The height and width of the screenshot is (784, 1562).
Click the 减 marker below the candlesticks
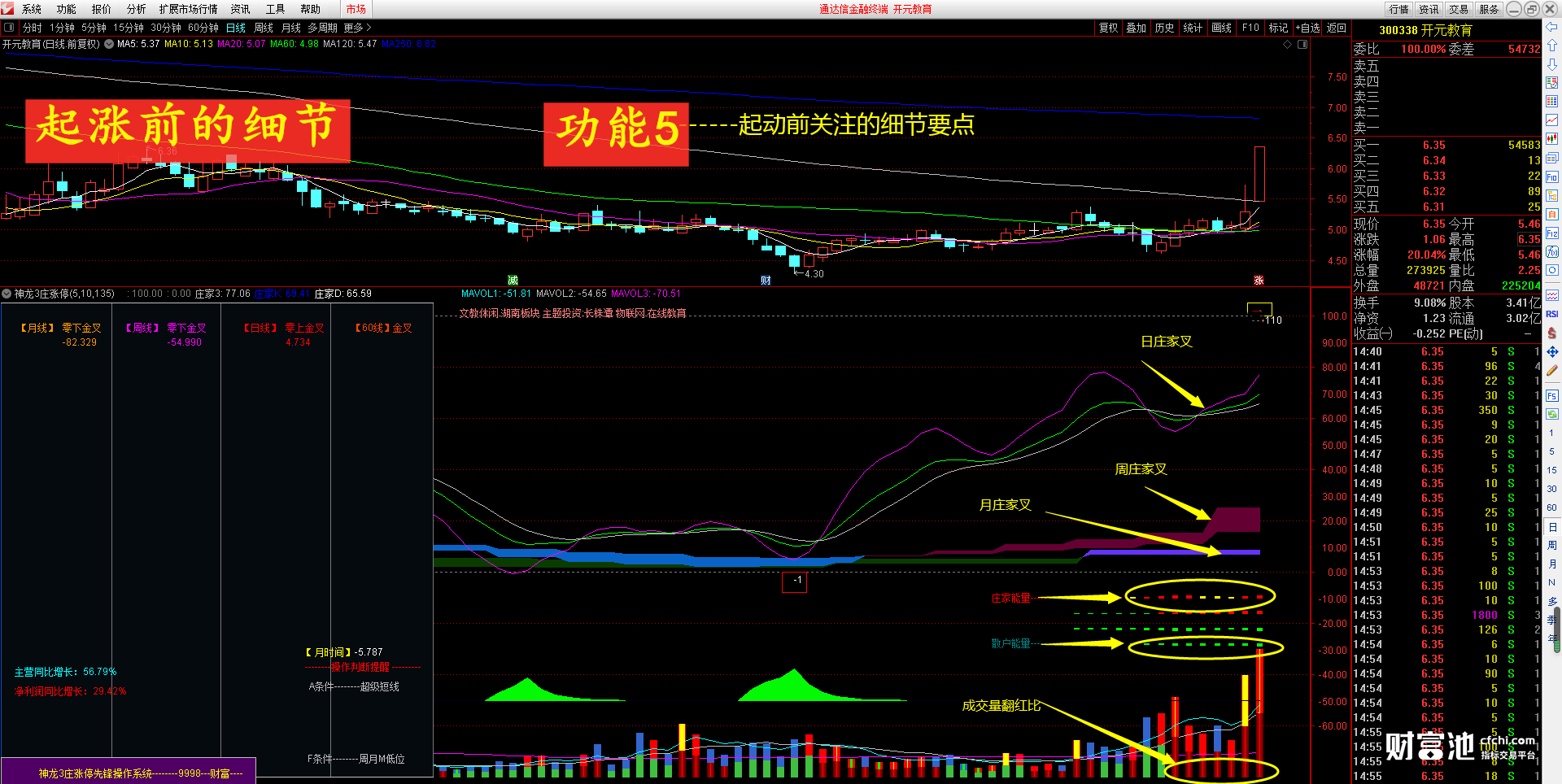(x=513, y=281)
